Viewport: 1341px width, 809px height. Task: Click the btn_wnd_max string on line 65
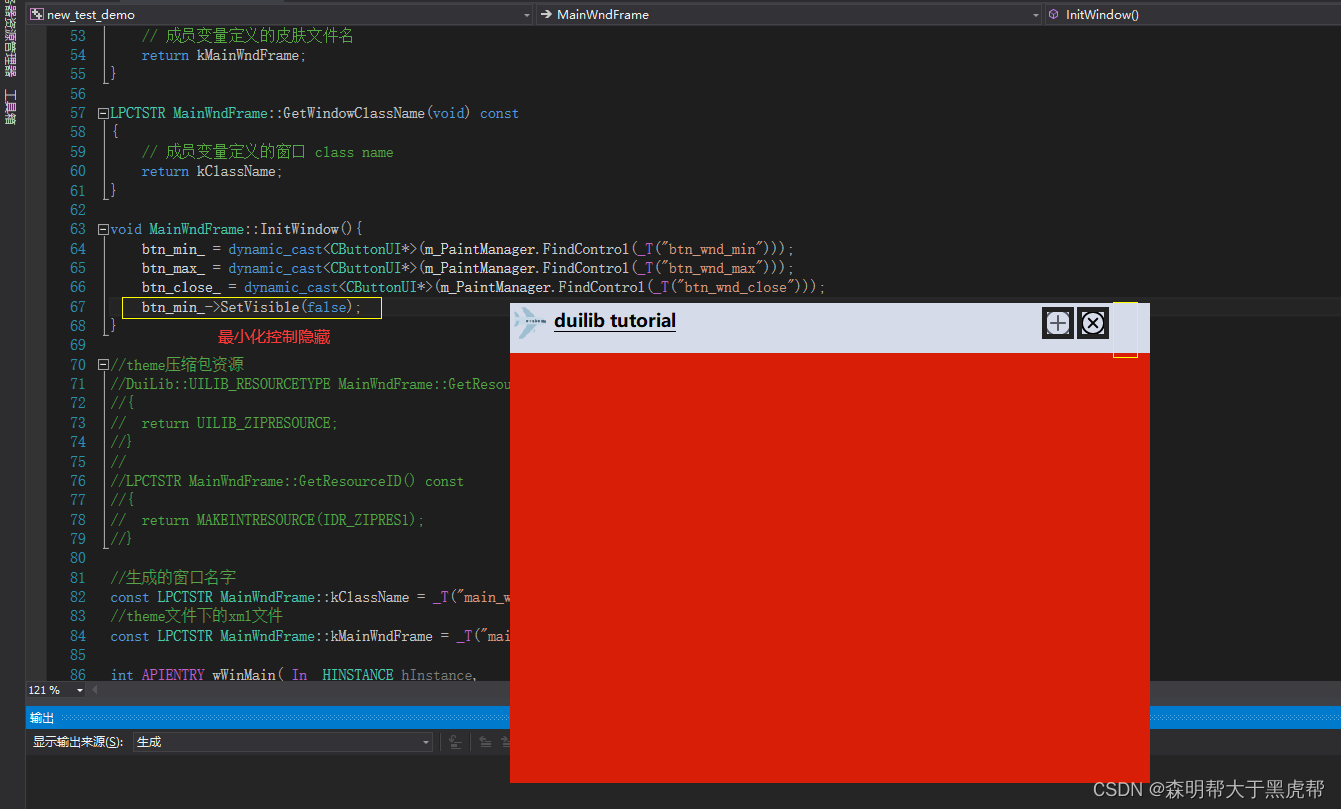[712, 269]
